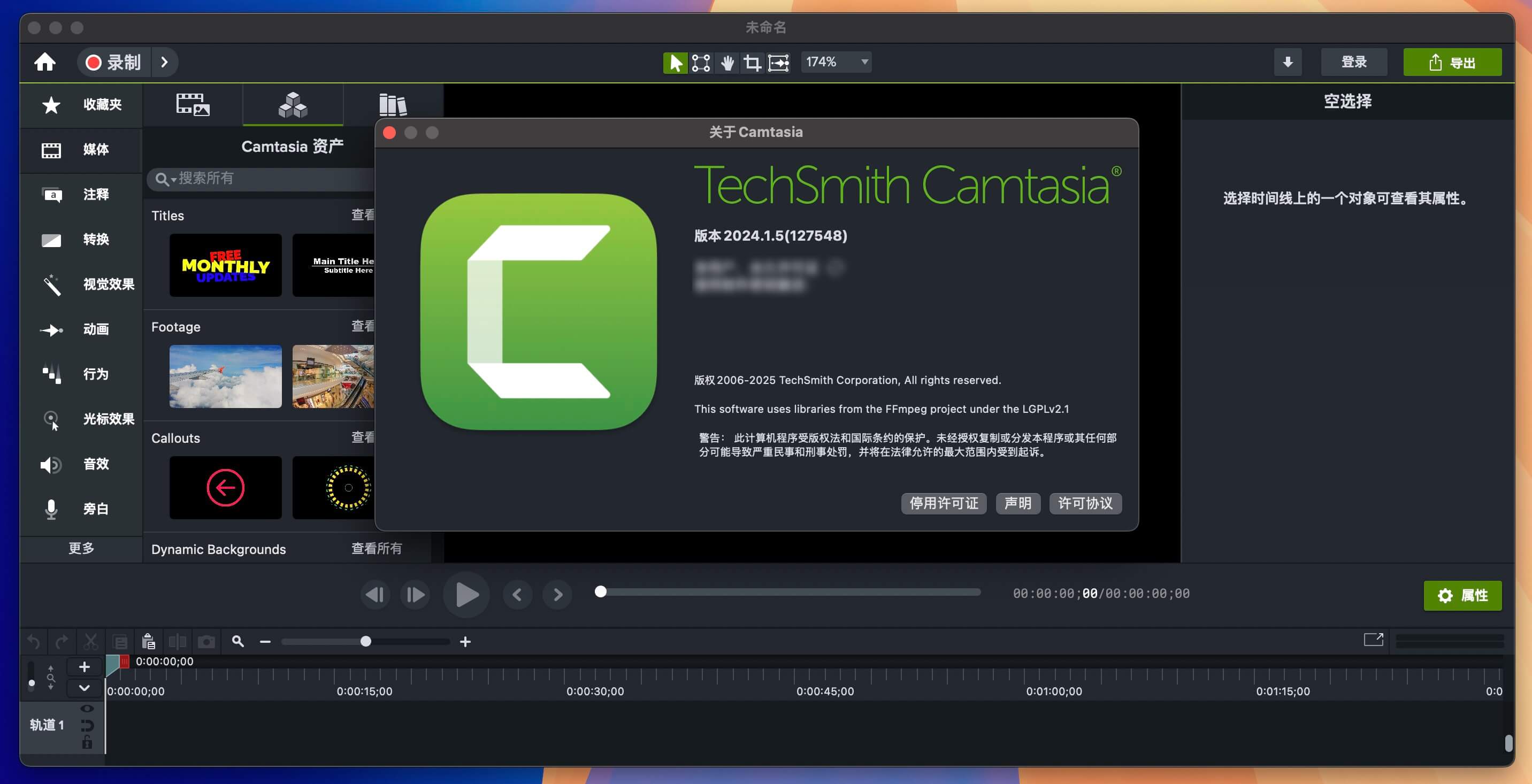Open the 174% zoom level dropdown
The image size is (1532, 784).
coord(835,62)
